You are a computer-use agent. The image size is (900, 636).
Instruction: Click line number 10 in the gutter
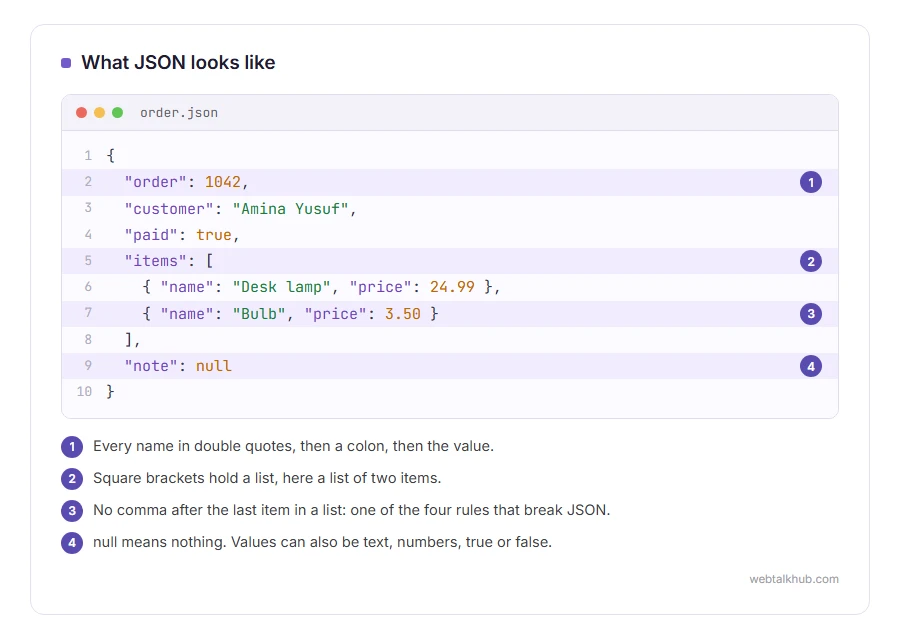click(84, 391)
